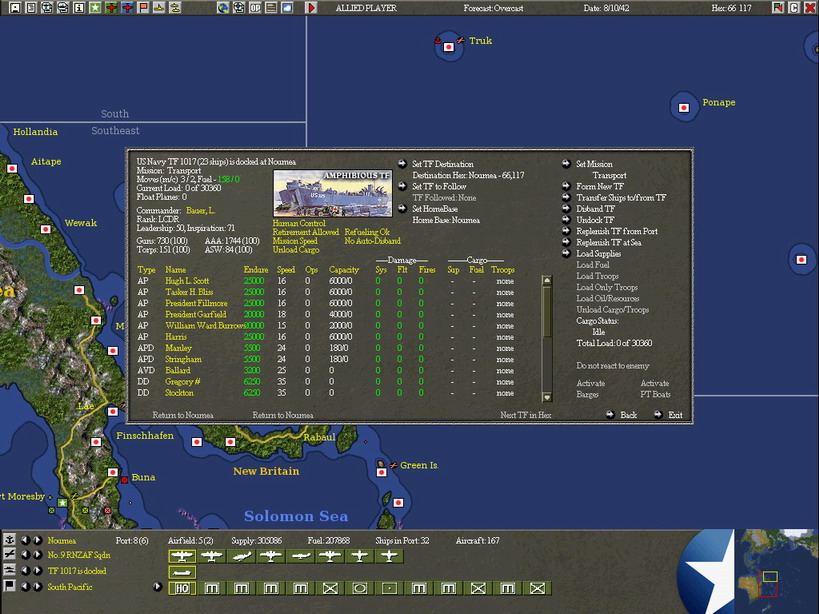This screenshot has width=819, height=614.
Task: Click Replenish TF from Port
Action: click(617, 231)
